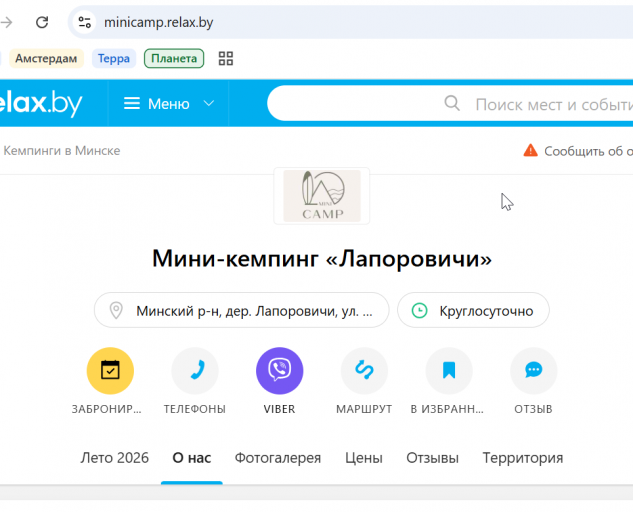Add to favorites bookmark icon
The image size is (633, 512).
coord(449,371)
